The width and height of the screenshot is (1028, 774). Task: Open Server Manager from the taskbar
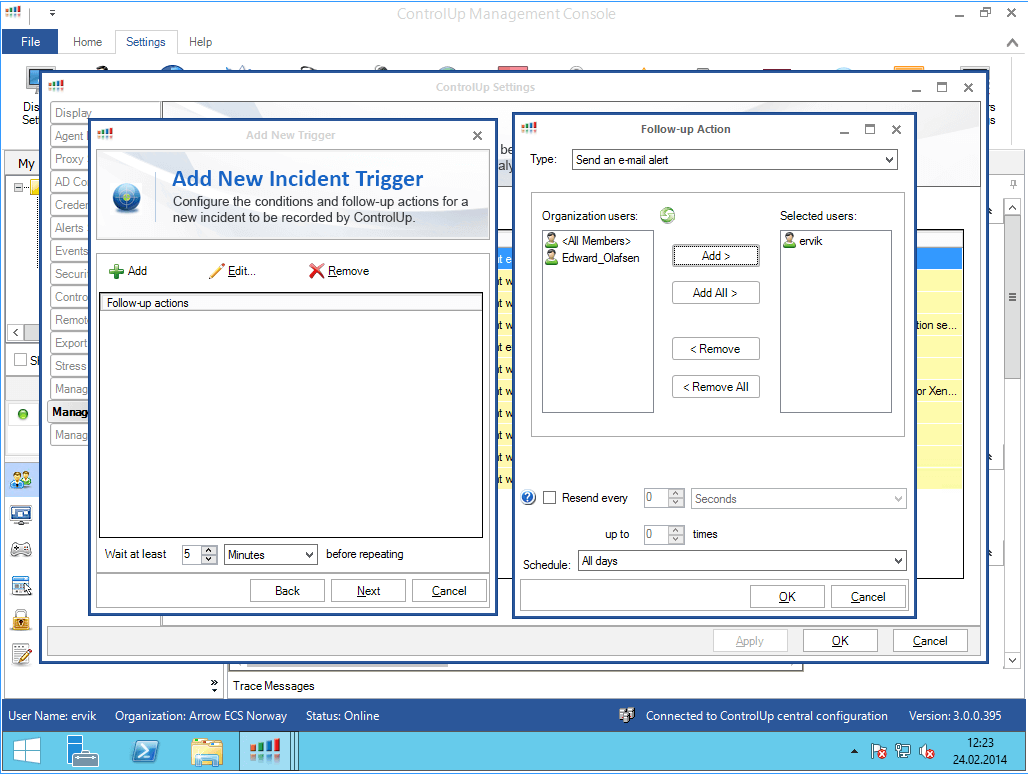pyautogui.click(x=83, y=751)
